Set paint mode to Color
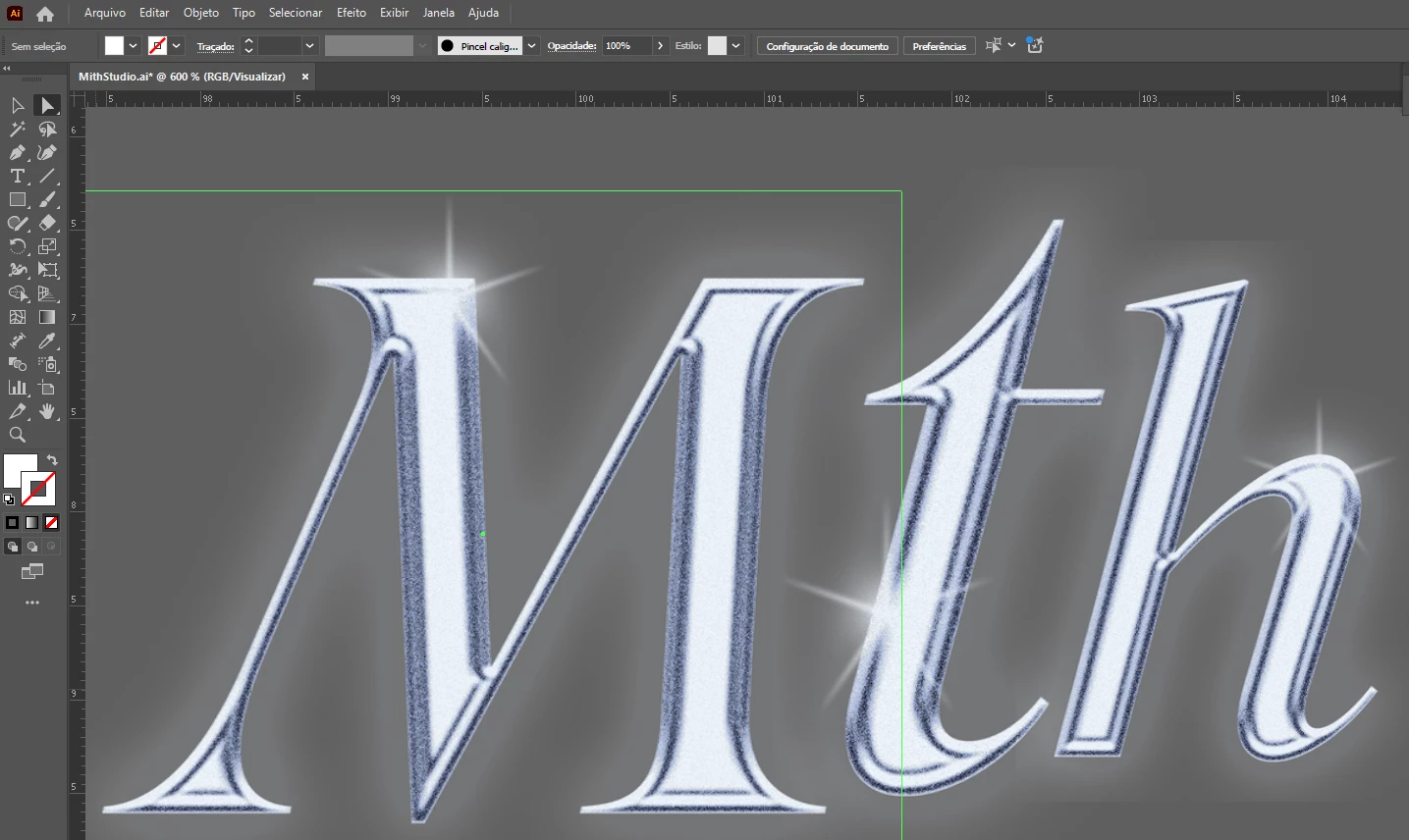1409x840 pixels. tap(13, 523)
